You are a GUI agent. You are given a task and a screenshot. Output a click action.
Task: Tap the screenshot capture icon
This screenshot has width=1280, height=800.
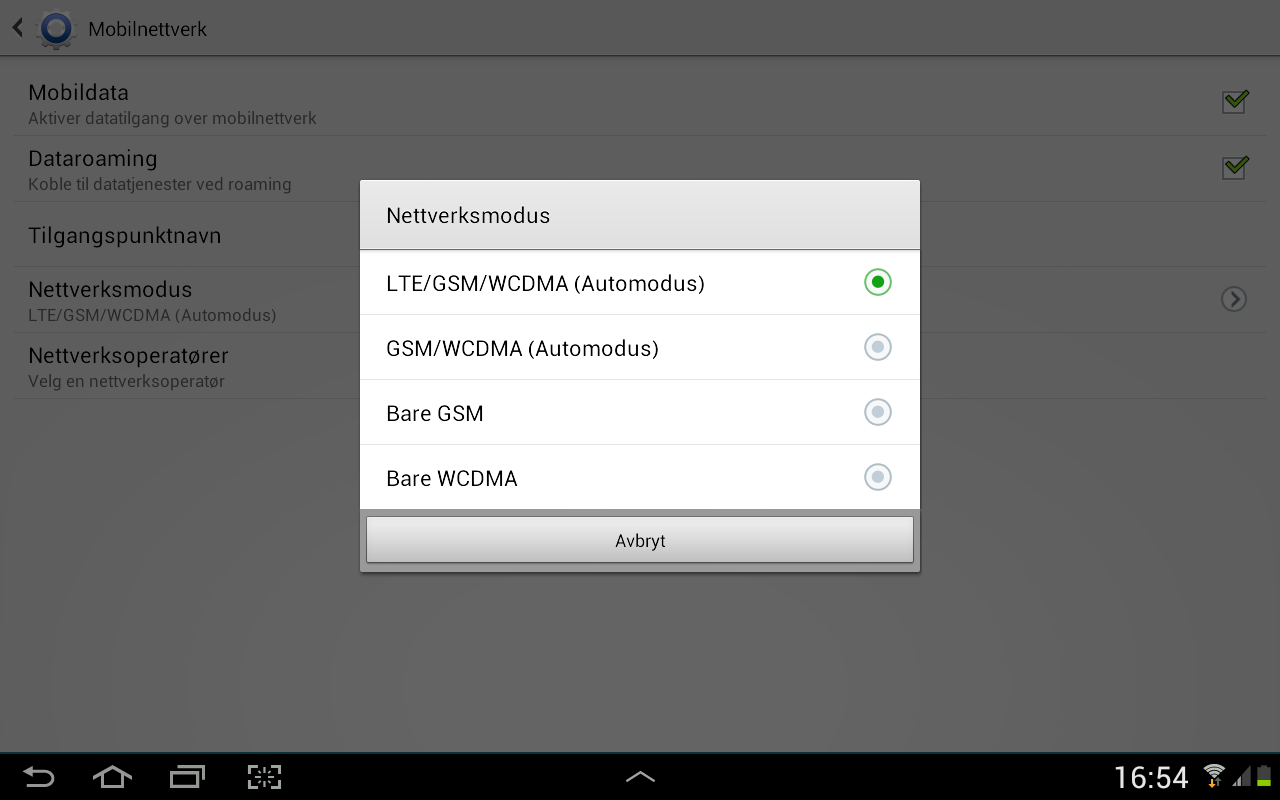[x=264, y=777]
